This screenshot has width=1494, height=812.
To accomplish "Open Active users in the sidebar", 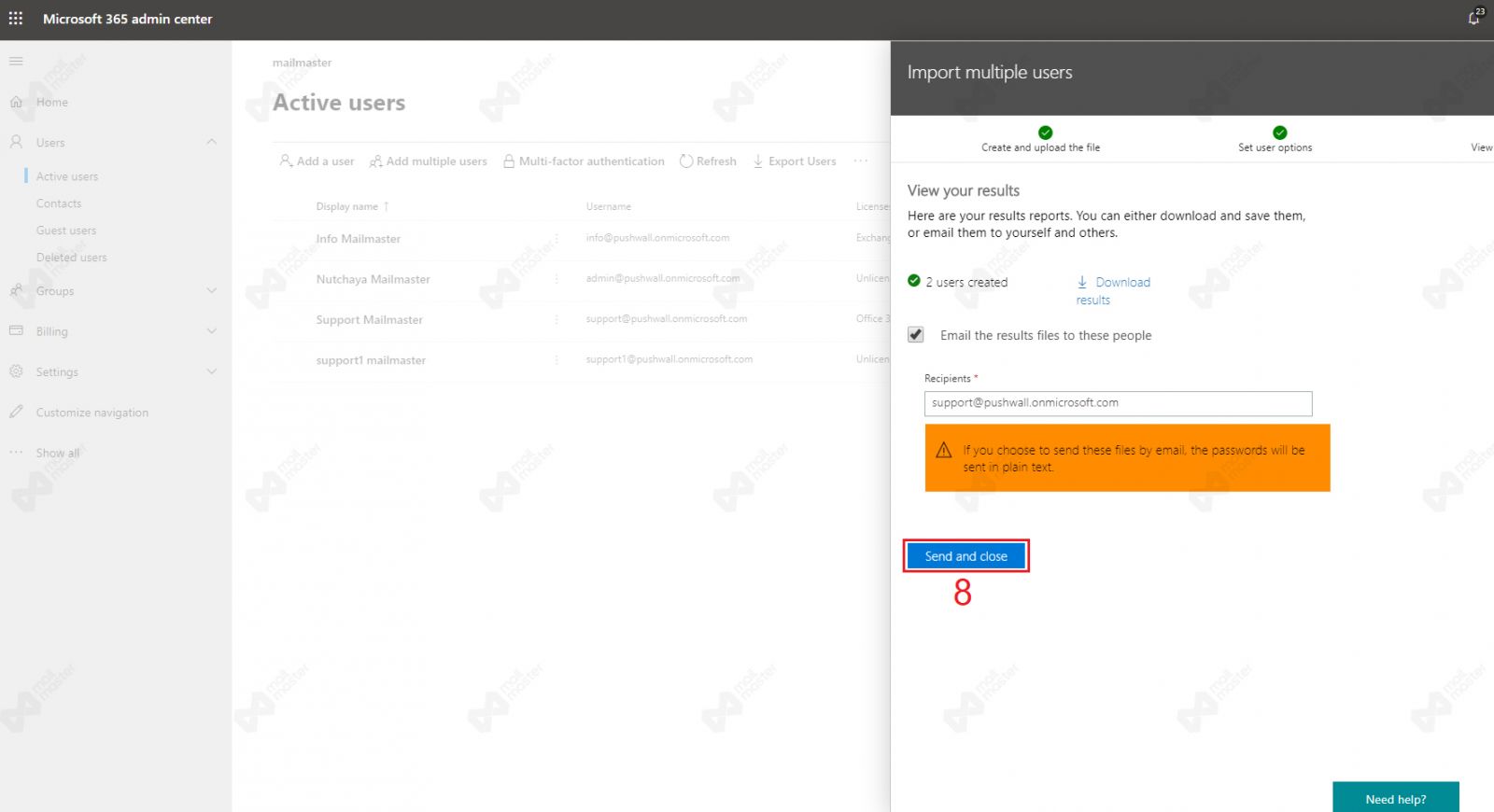I will pos(67,176).
